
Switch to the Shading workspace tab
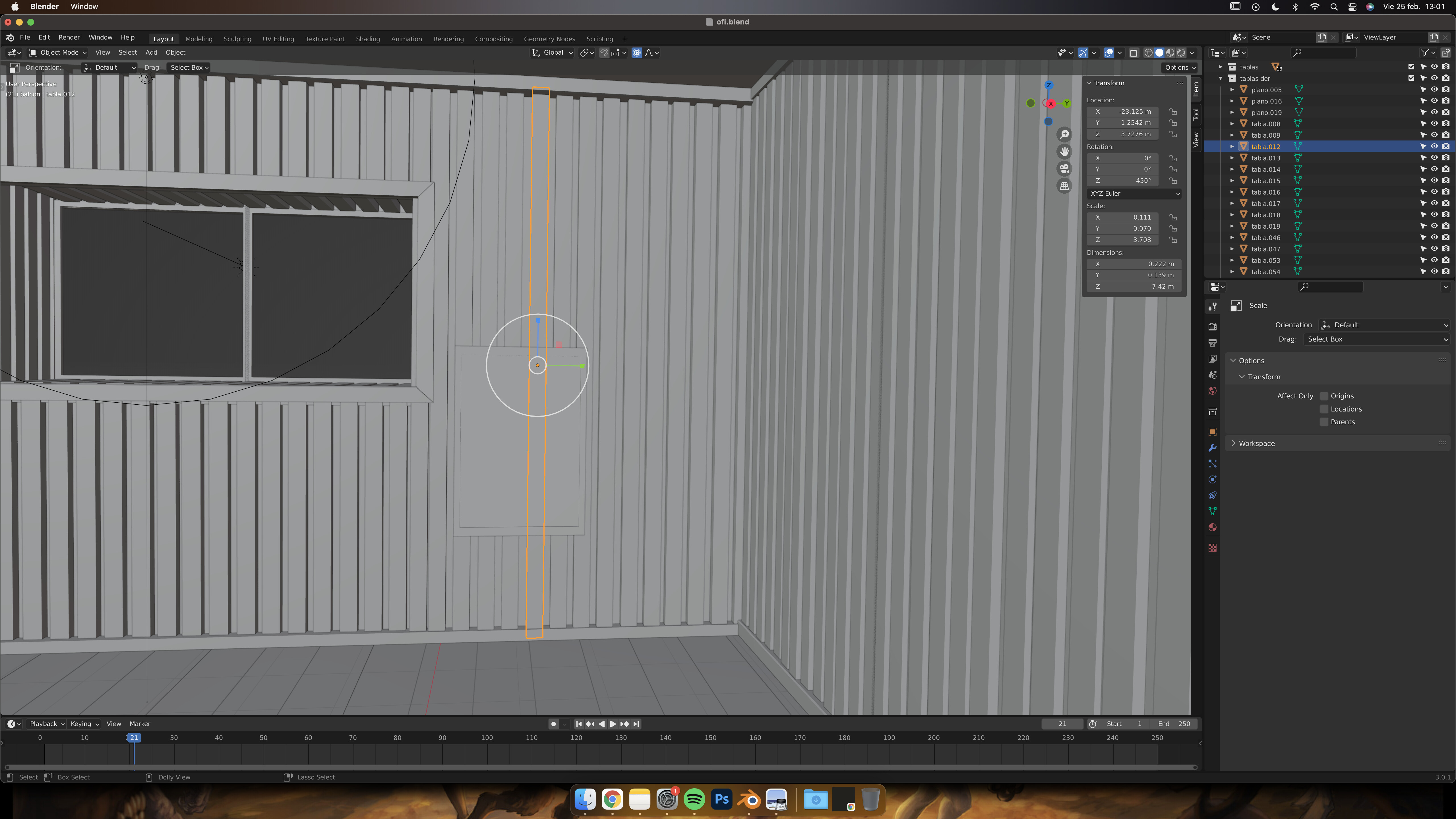coord(367,39)
